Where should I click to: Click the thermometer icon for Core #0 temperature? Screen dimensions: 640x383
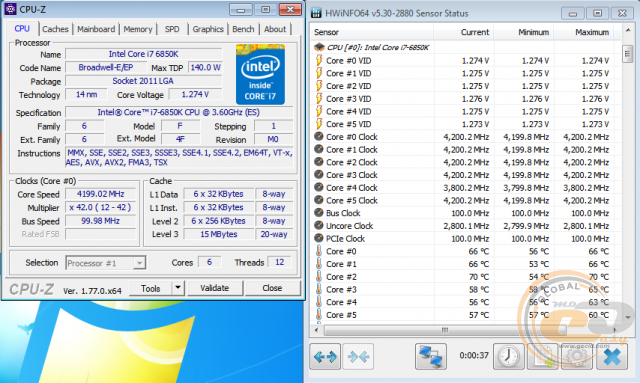click(319, 251)
